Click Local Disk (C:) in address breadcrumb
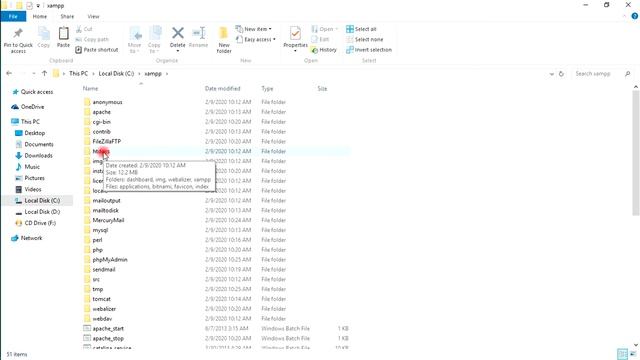The height and width of the screenshot is (360, 640). click(x=116, y=73)
